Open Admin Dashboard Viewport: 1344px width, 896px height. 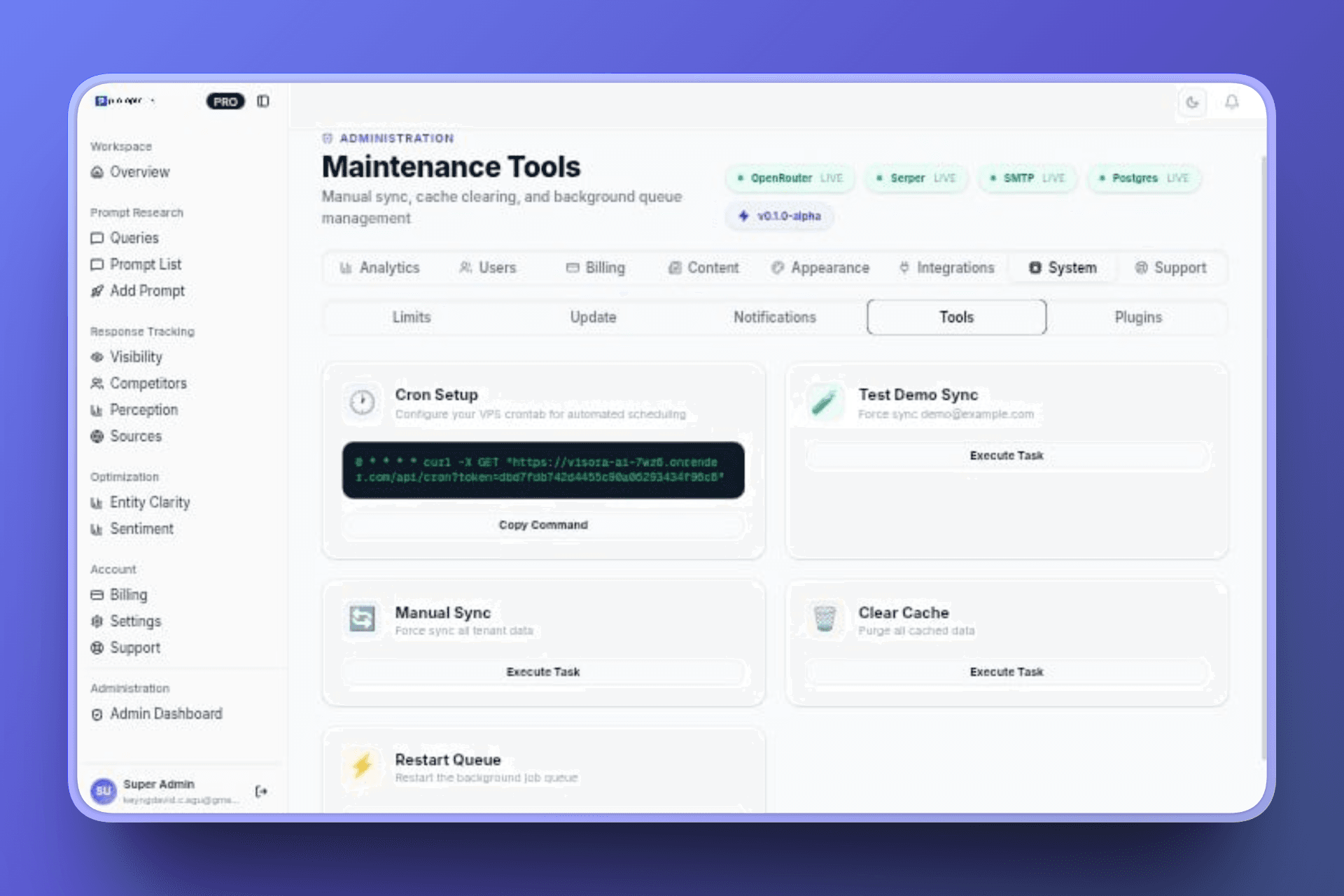(157, 714)
